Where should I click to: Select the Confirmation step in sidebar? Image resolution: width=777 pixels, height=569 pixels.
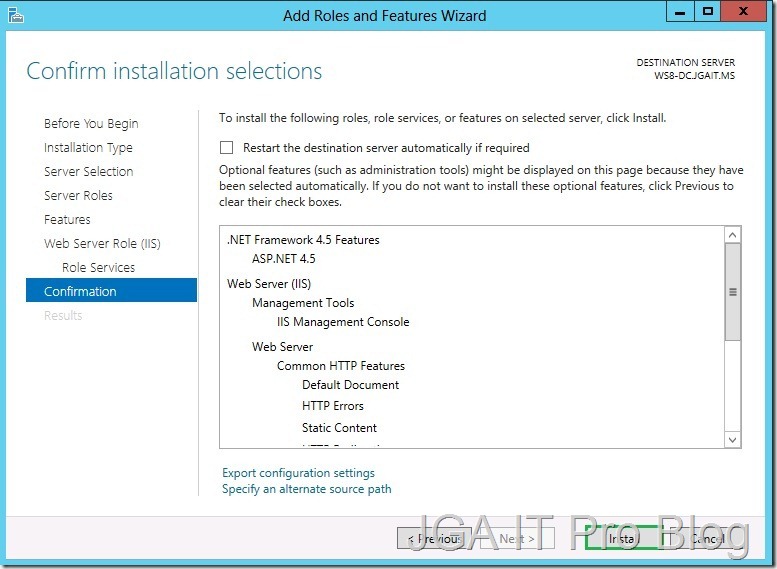pos(80,292)
